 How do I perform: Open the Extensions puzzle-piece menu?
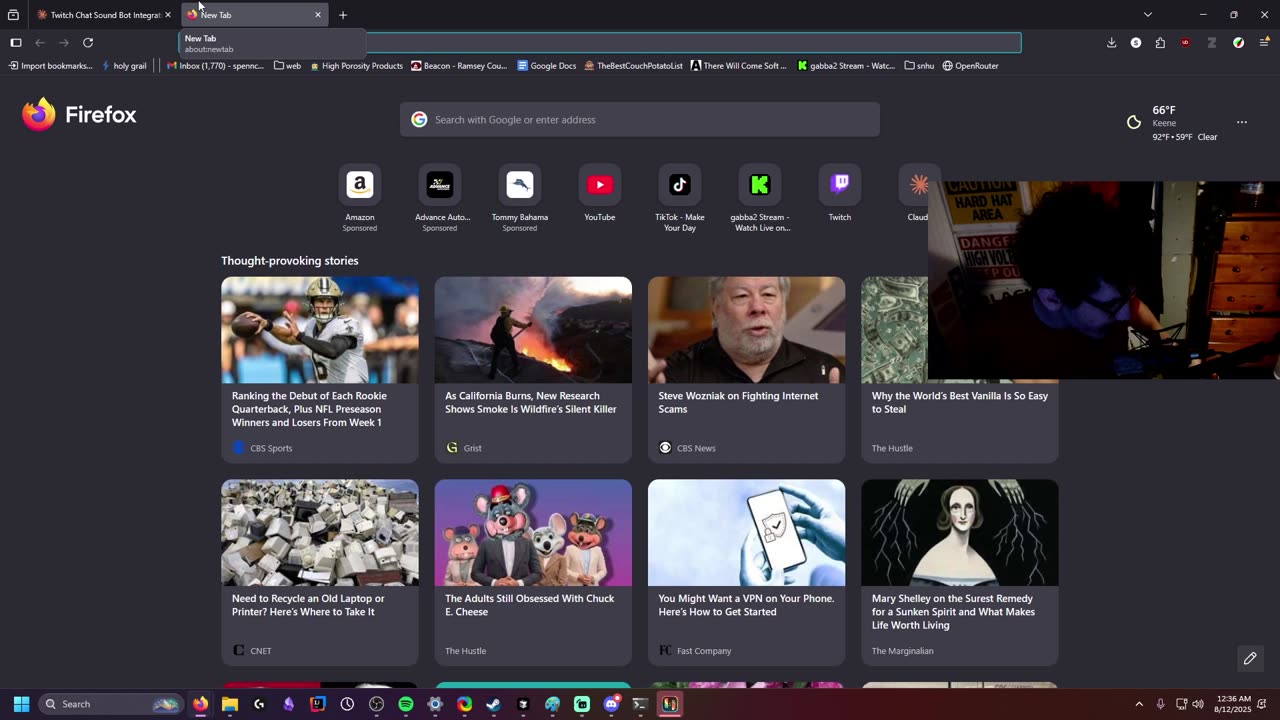pyautogui.click(x=1160, y=43)
